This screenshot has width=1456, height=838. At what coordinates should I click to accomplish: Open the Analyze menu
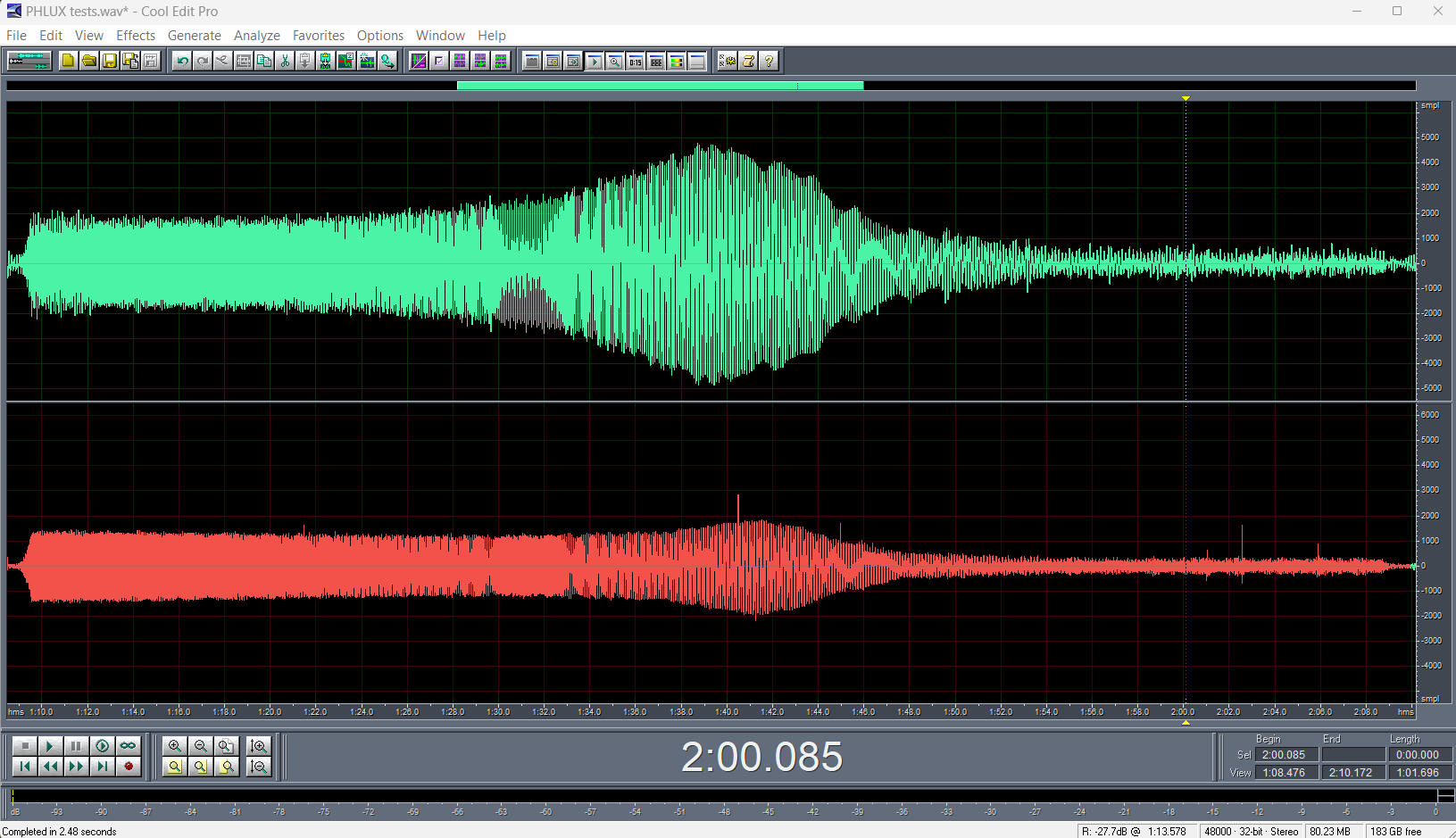coord(256,36)
